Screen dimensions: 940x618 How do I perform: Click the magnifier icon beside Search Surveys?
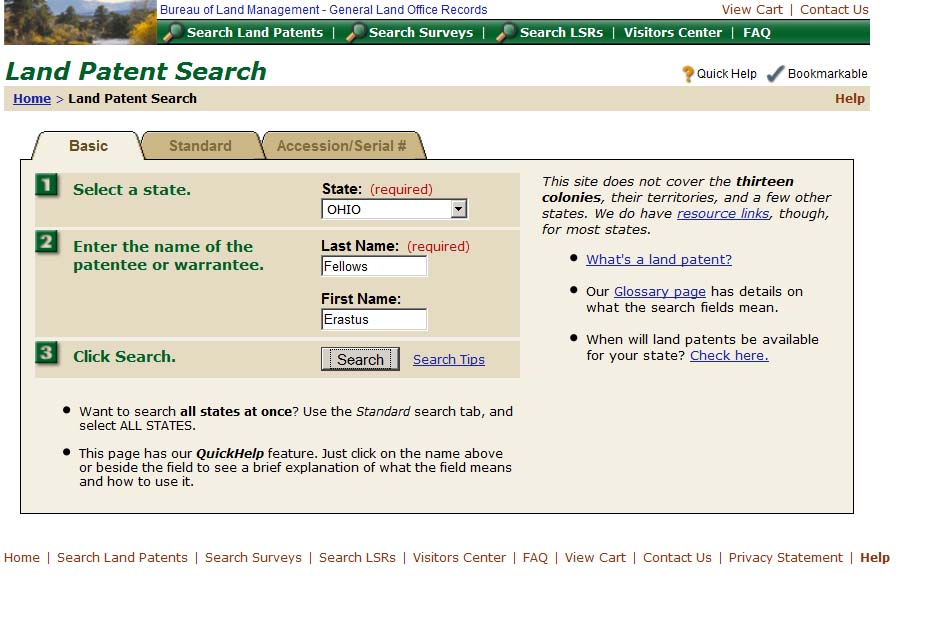coord(355,33)
